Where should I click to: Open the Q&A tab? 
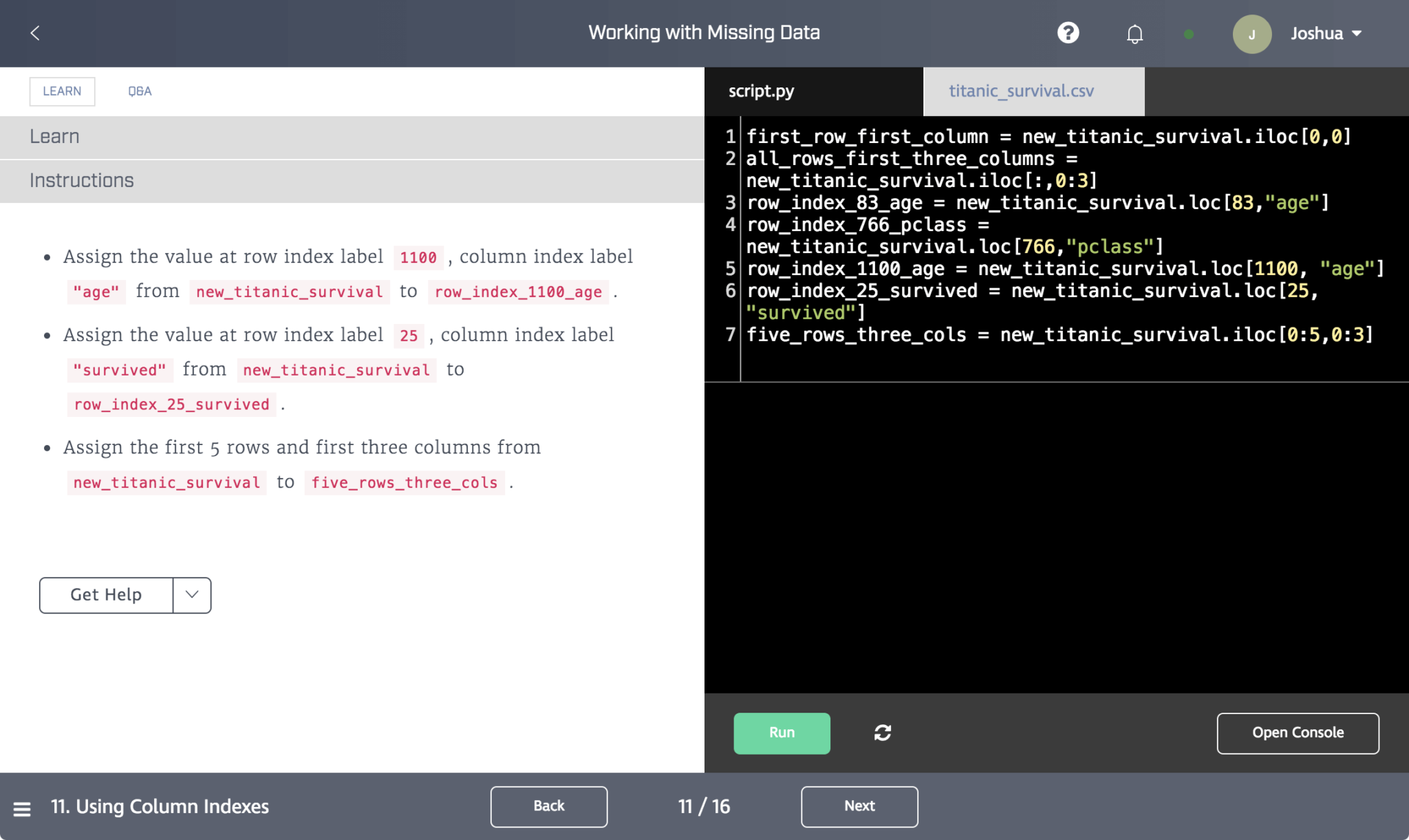click(x=140, y=91)
